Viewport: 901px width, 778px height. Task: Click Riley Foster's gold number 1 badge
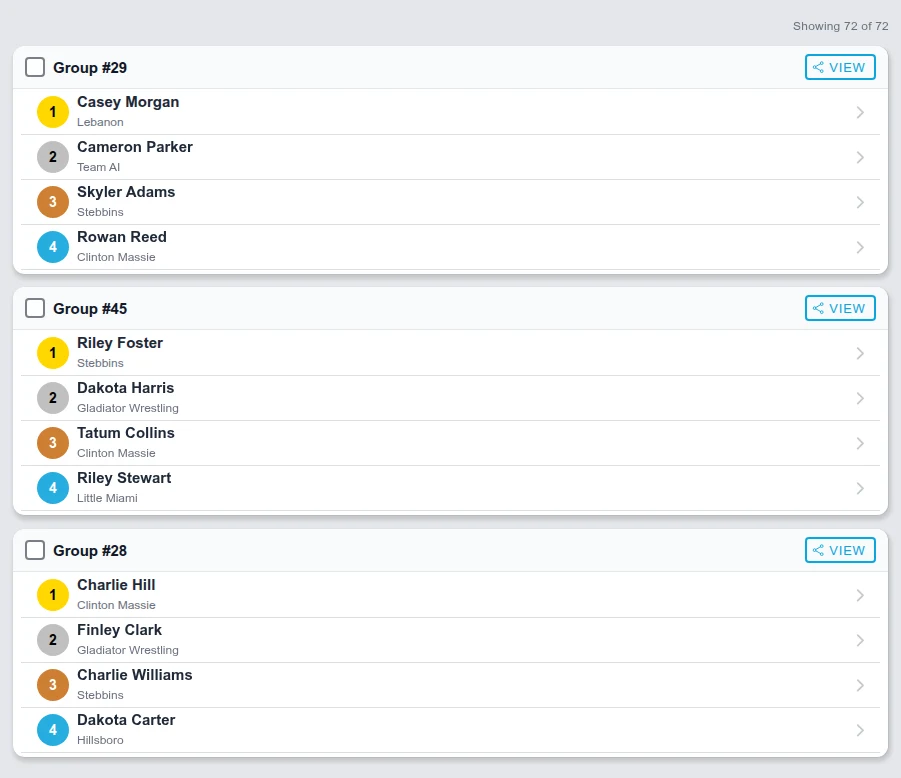point(53,353)
